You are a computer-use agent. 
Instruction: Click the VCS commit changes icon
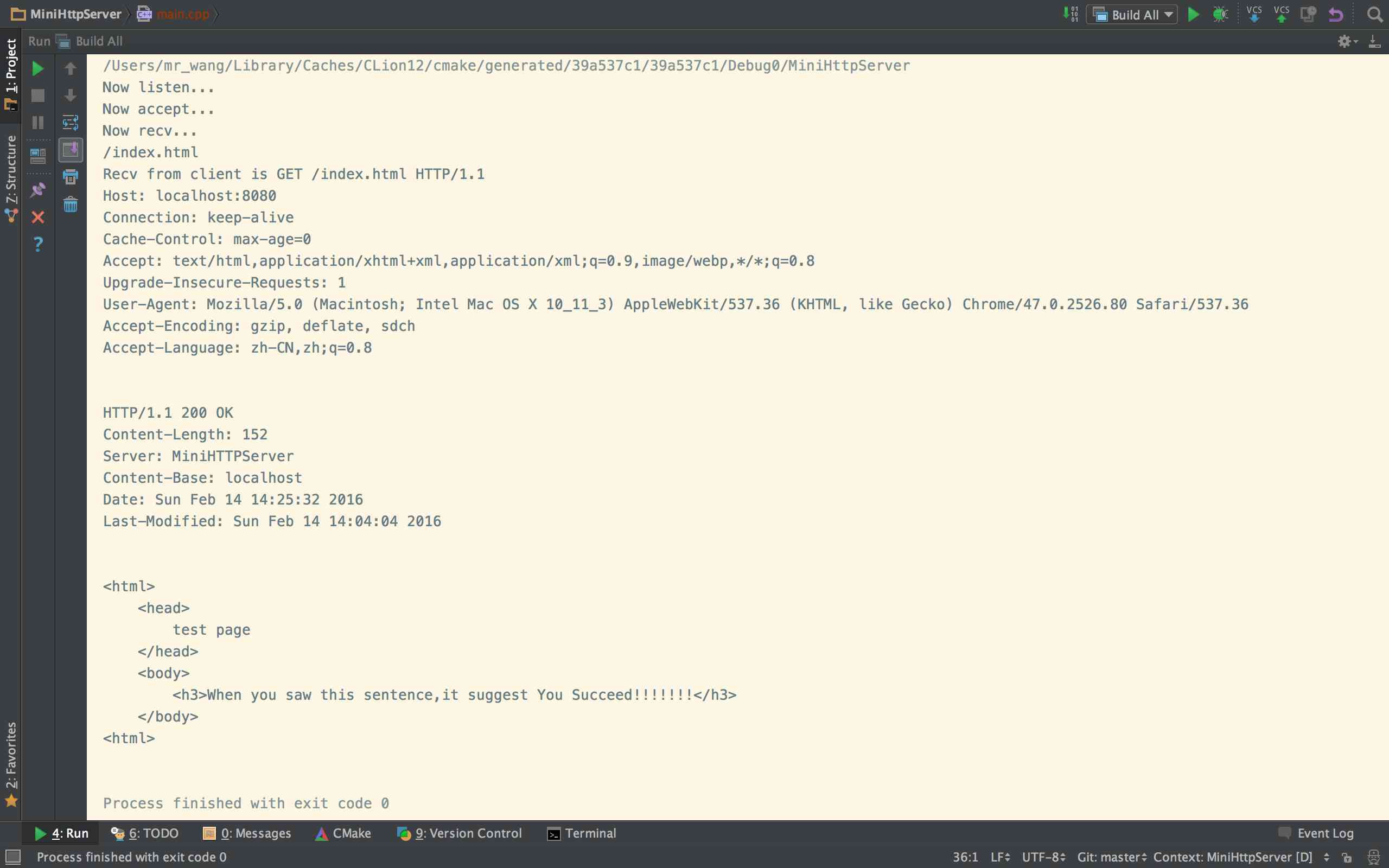[1281, 14]
